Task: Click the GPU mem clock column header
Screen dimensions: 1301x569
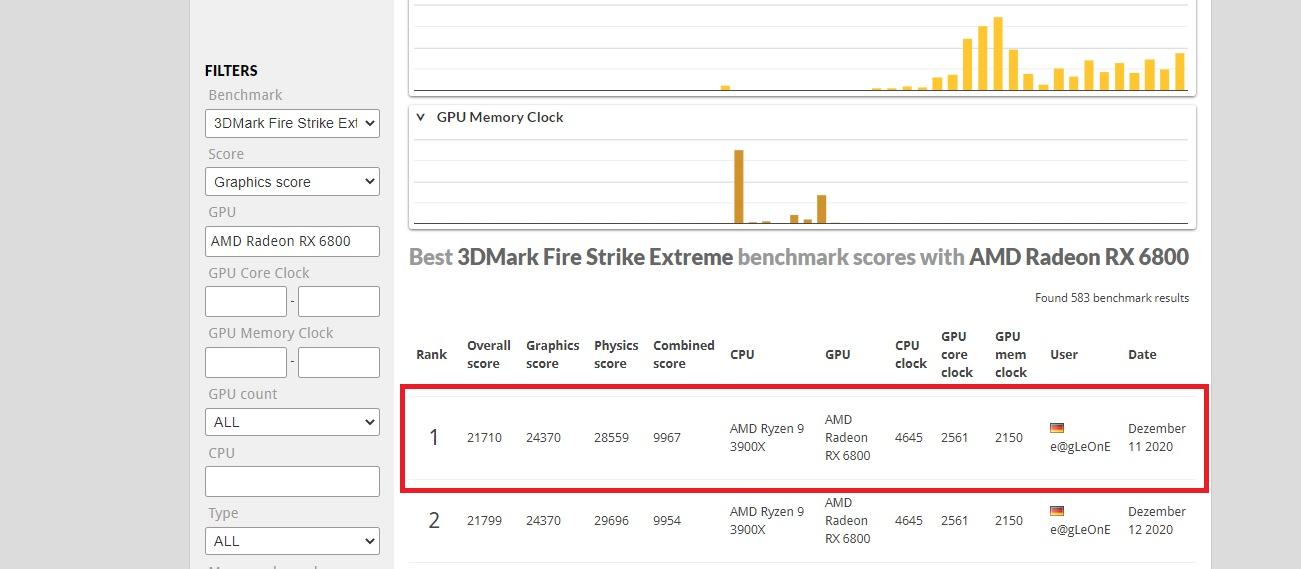Action: click(1011, 354)
